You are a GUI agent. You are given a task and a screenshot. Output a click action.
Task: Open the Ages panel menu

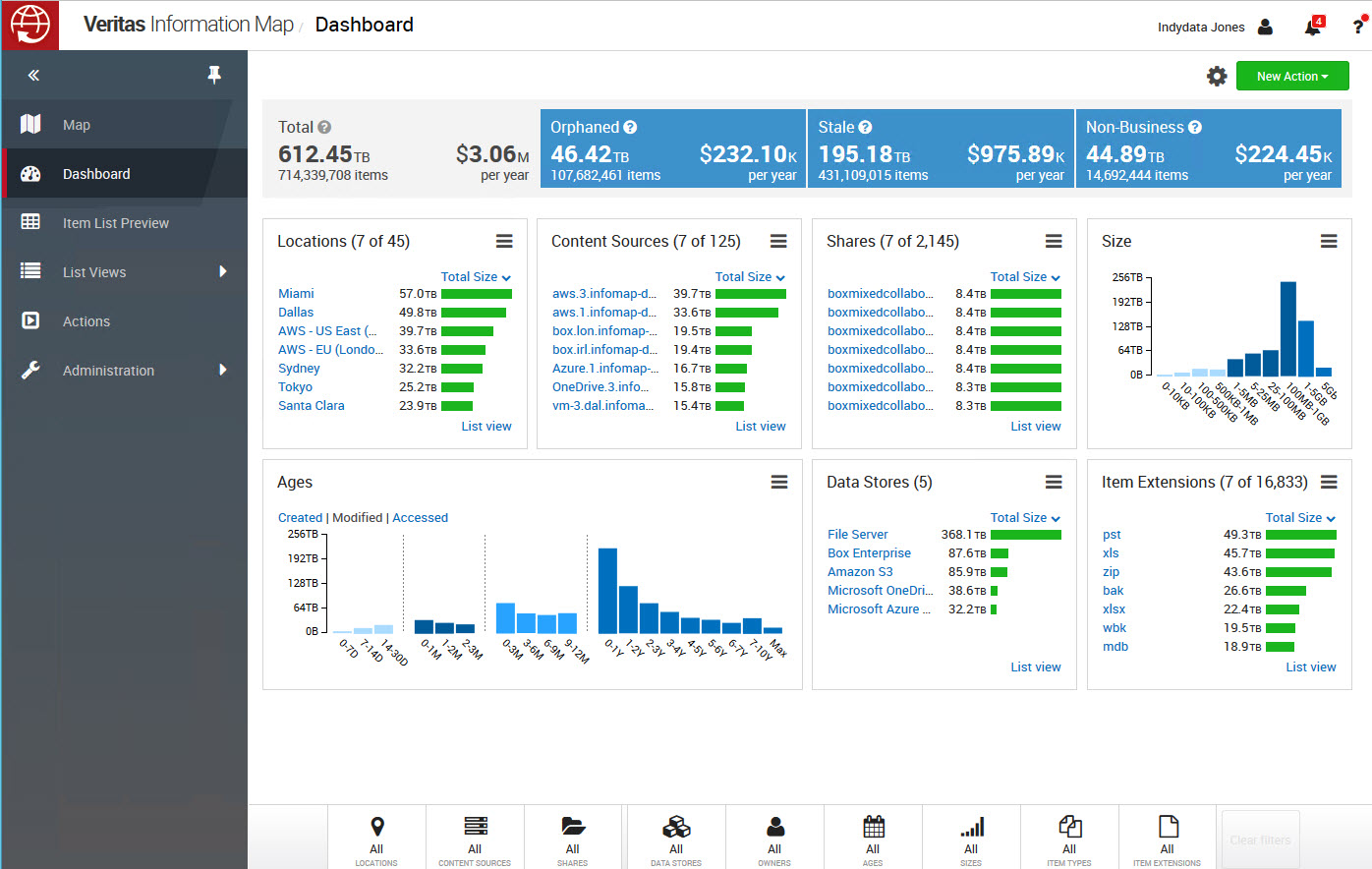779,482
